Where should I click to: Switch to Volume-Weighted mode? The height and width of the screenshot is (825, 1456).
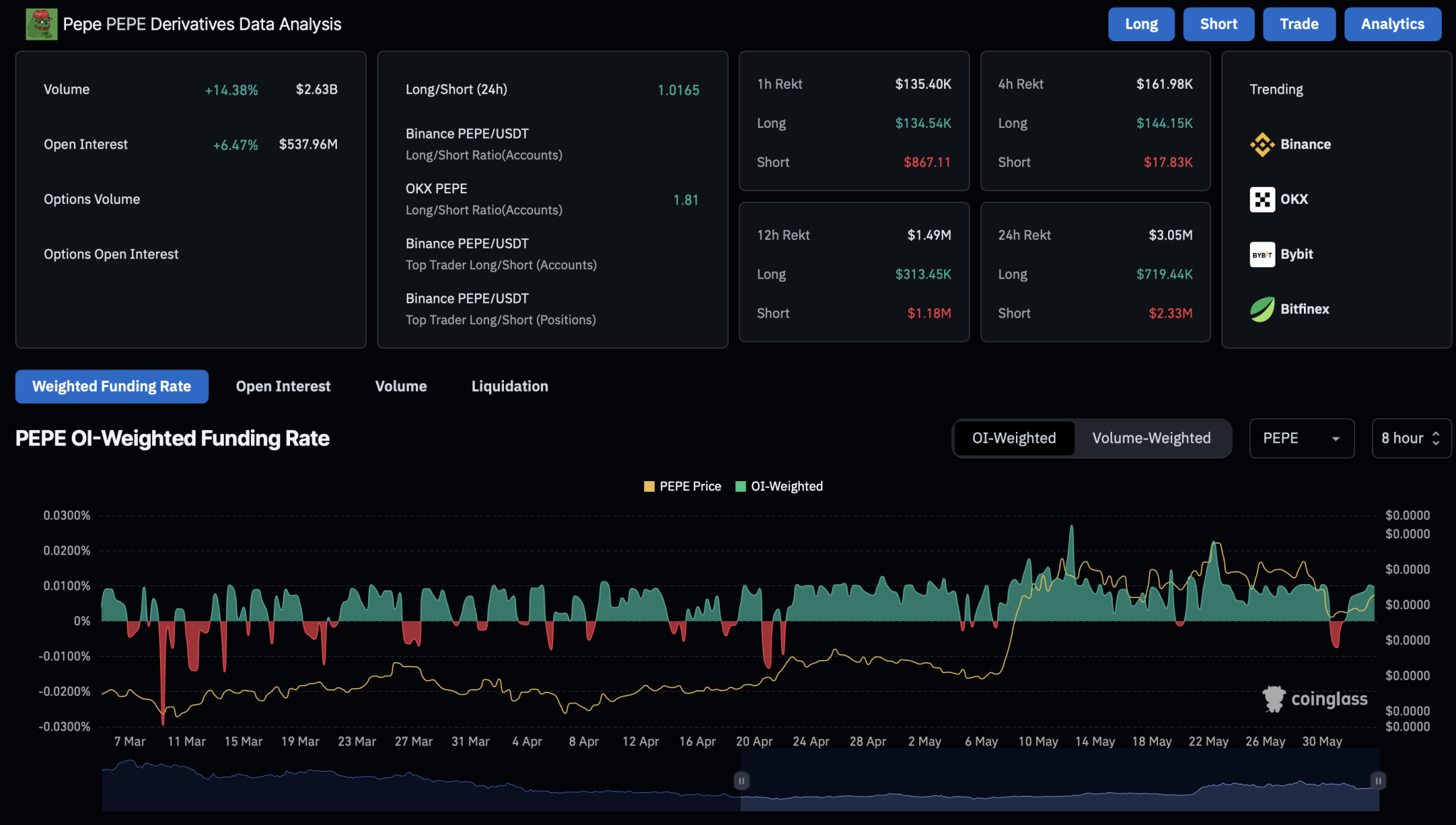[1151, 438]
